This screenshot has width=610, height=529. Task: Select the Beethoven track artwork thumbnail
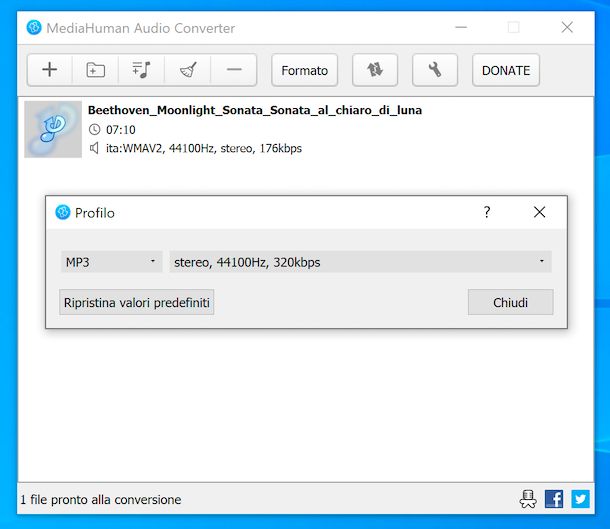click(53, 129)
